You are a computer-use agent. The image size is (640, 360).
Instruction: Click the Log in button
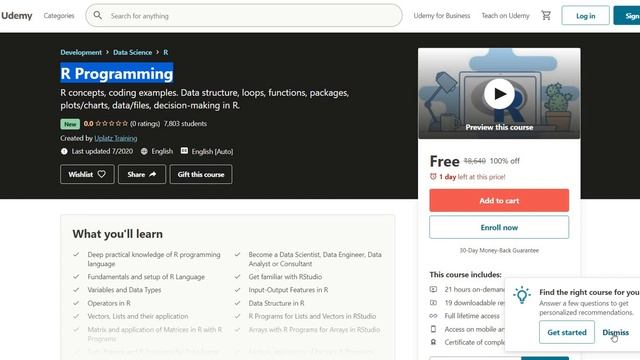coord(585,16)
